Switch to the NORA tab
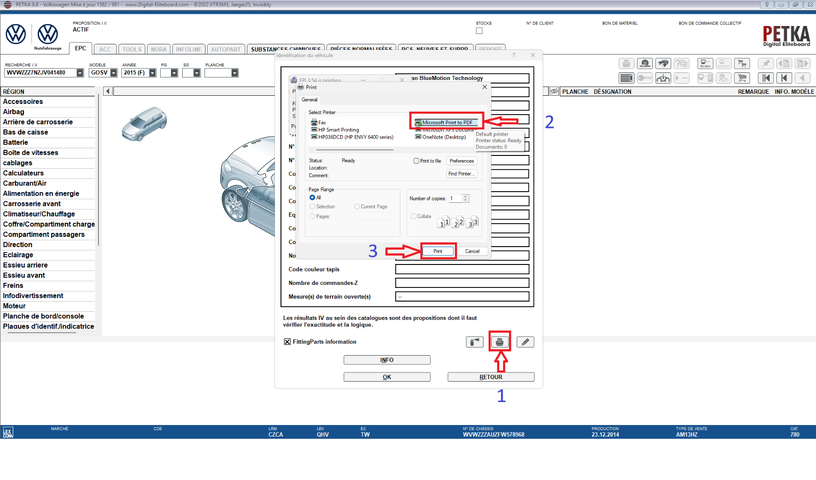The height and width of the screenshot is (480, 816). (159, 49)
